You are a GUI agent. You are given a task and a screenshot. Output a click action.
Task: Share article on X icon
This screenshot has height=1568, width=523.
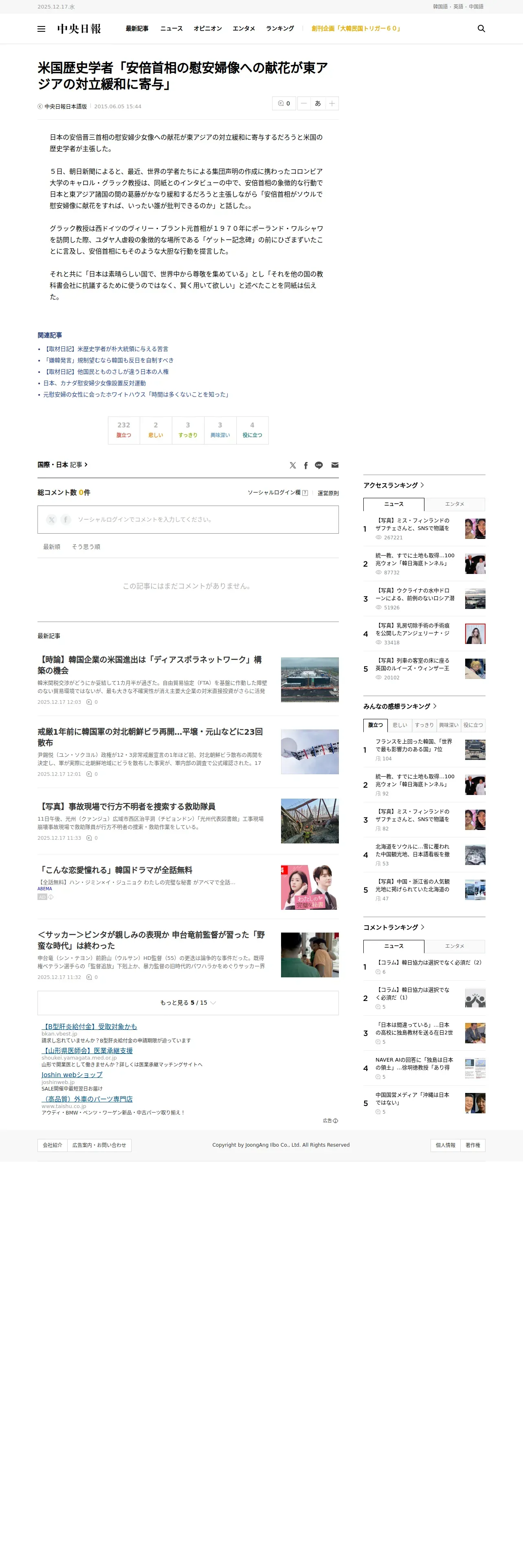(293, 465)
